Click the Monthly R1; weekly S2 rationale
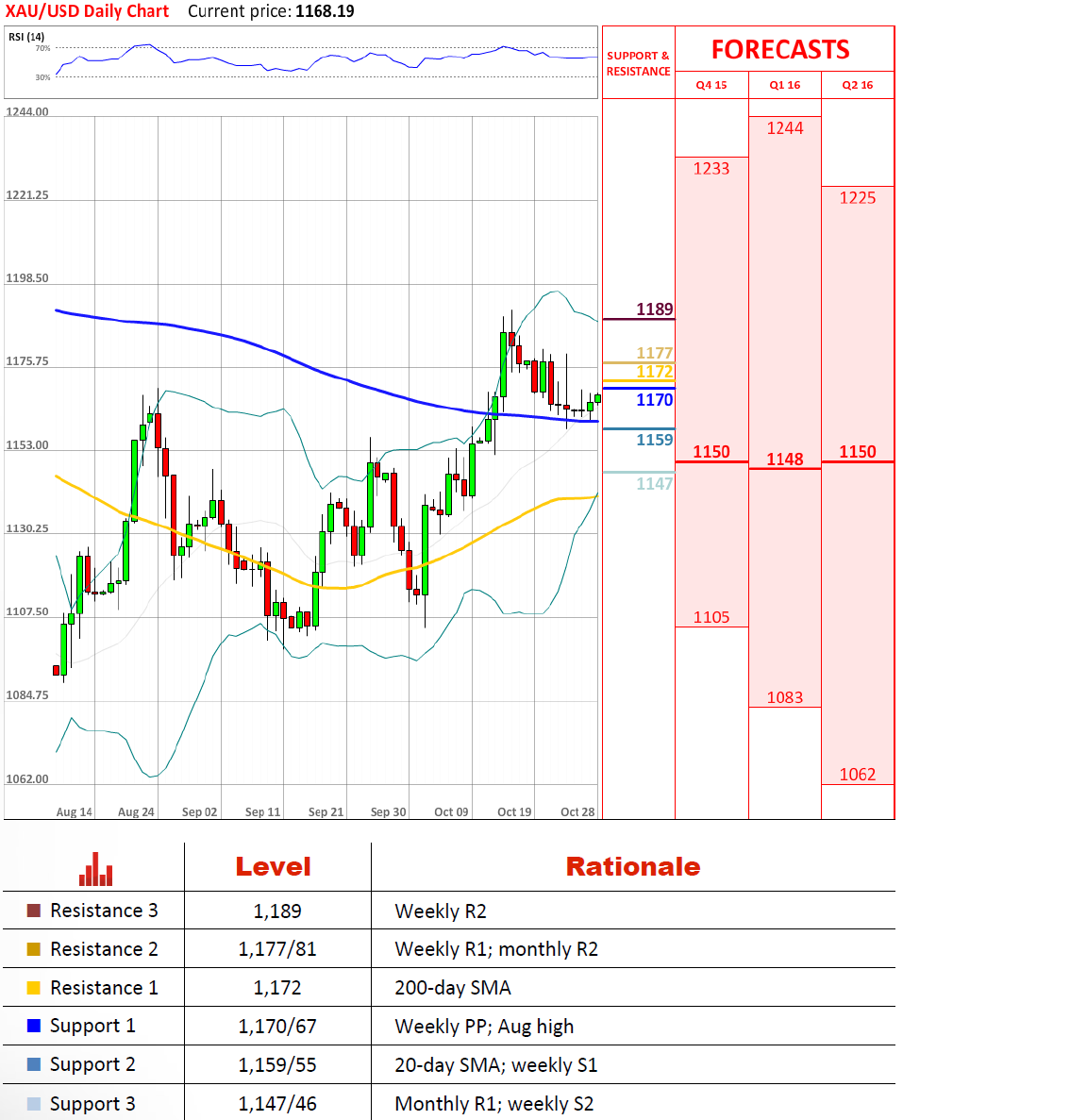The image size is (1087, 1120). tap(494, 1104)
